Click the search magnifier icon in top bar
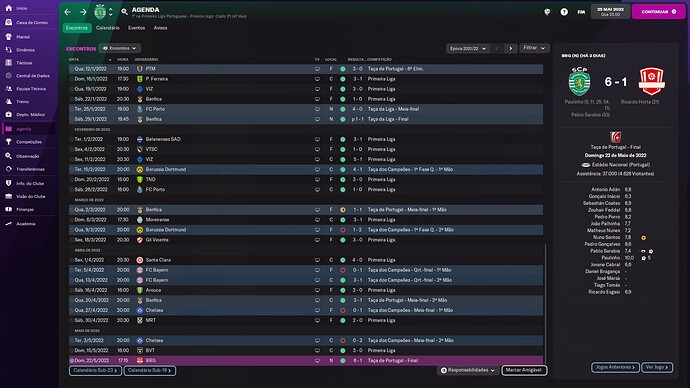The height and width of the screenshot is (388, 690). [x=124, y=12]
